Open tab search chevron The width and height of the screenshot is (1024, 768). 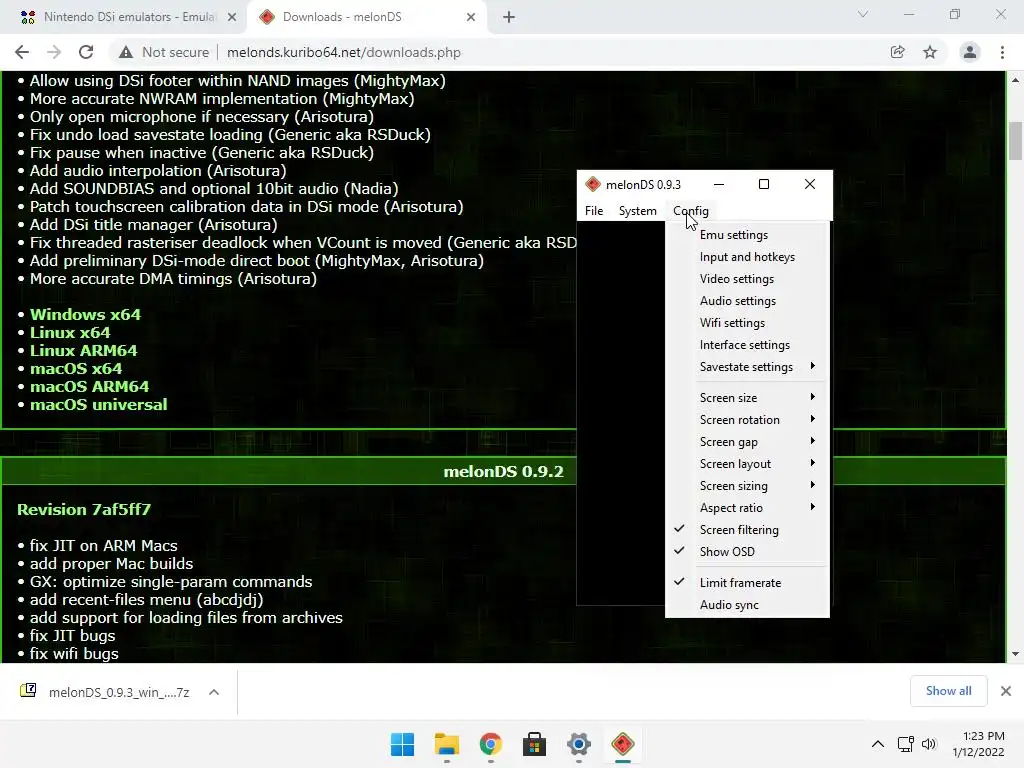(863, 14)
